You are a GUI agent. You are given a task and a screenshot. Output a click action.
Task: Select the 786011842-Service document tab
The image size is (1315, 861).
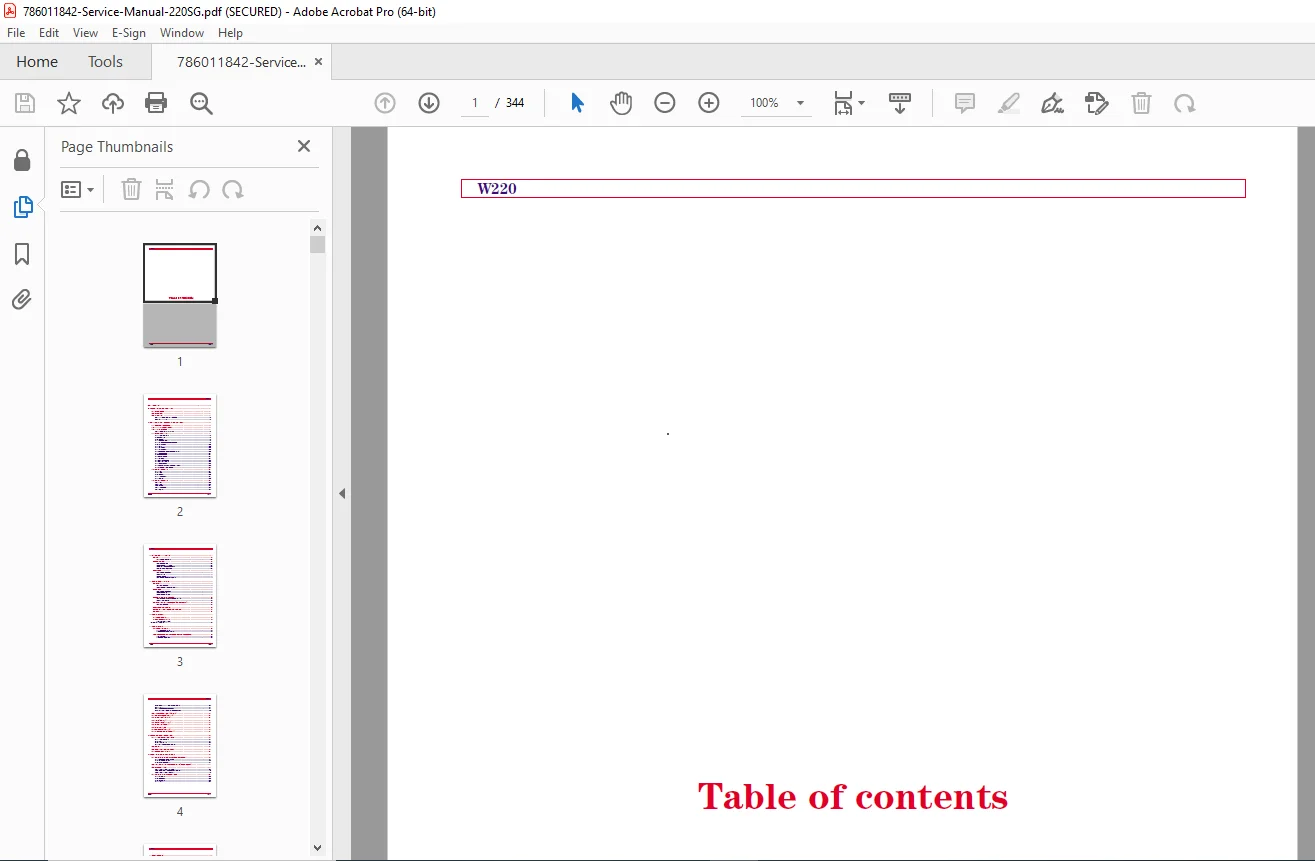241,62
